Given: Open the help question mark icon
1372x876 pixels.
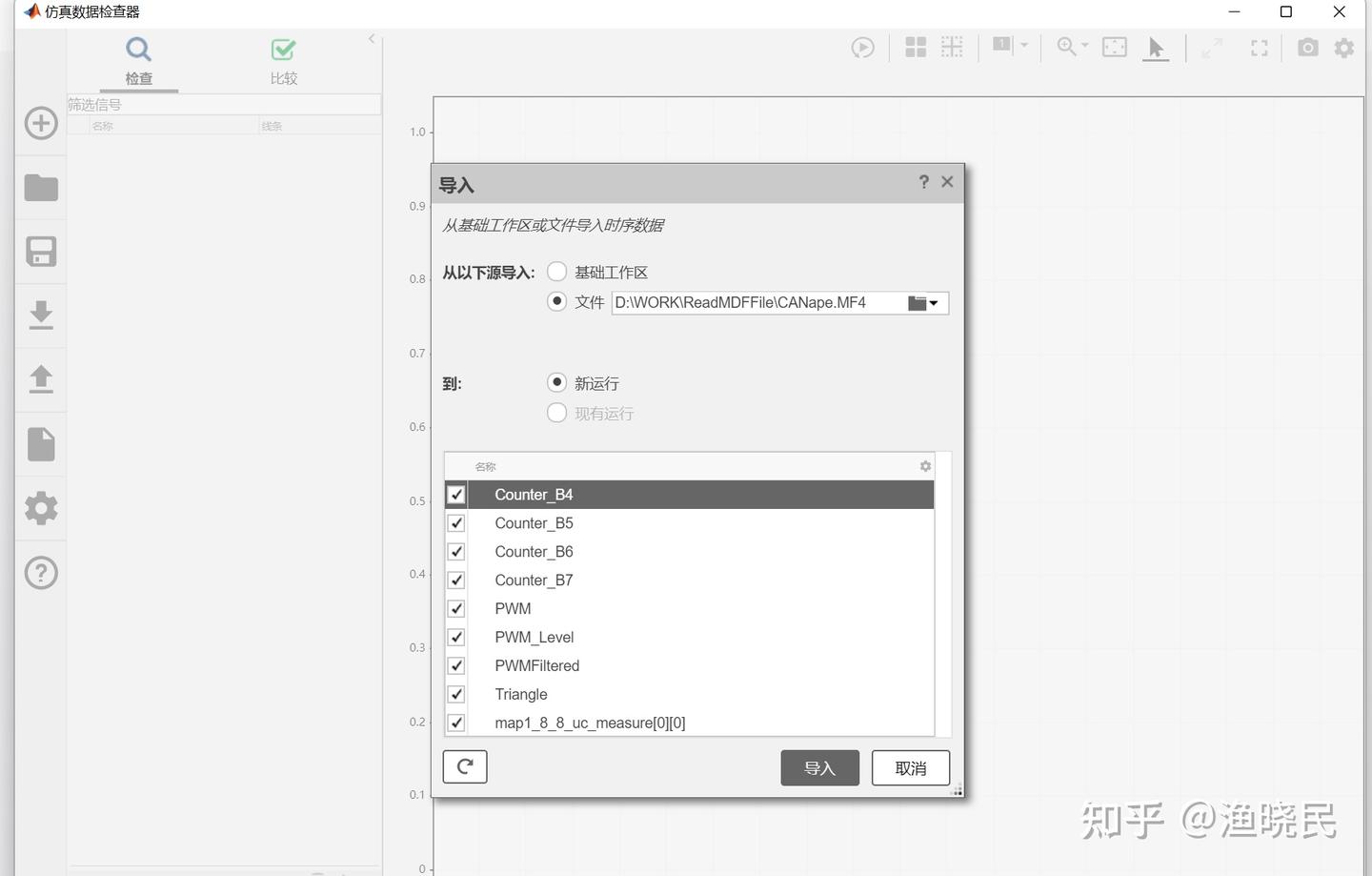Looking at the screenshot, I should tap(40, 572).
